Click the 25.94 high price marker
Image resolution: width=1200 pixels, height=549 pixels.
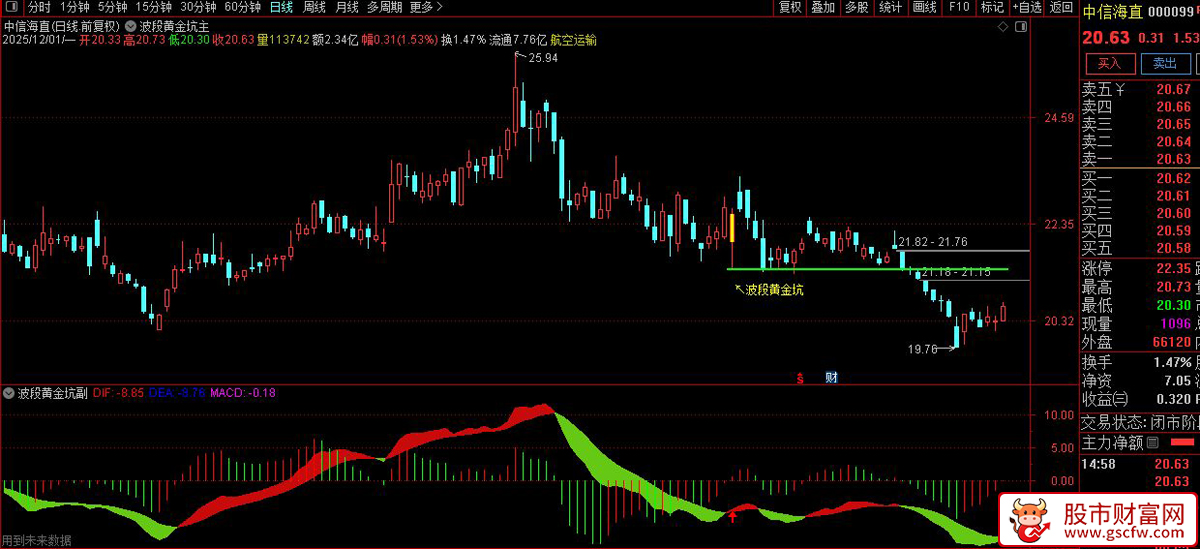point(543,59)
